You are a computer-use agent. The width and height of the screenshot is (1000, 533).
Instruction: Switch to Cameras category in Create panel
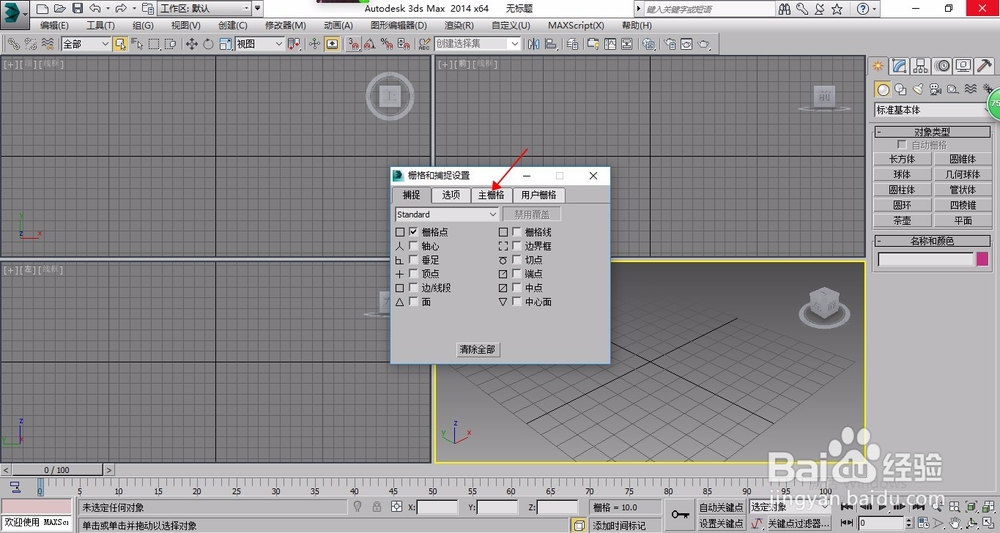(x=935, y=89)
